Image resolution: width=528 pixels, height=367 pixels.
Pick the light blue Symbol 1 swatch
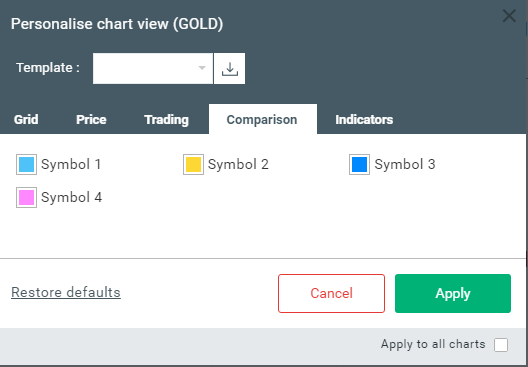(26, 164)
